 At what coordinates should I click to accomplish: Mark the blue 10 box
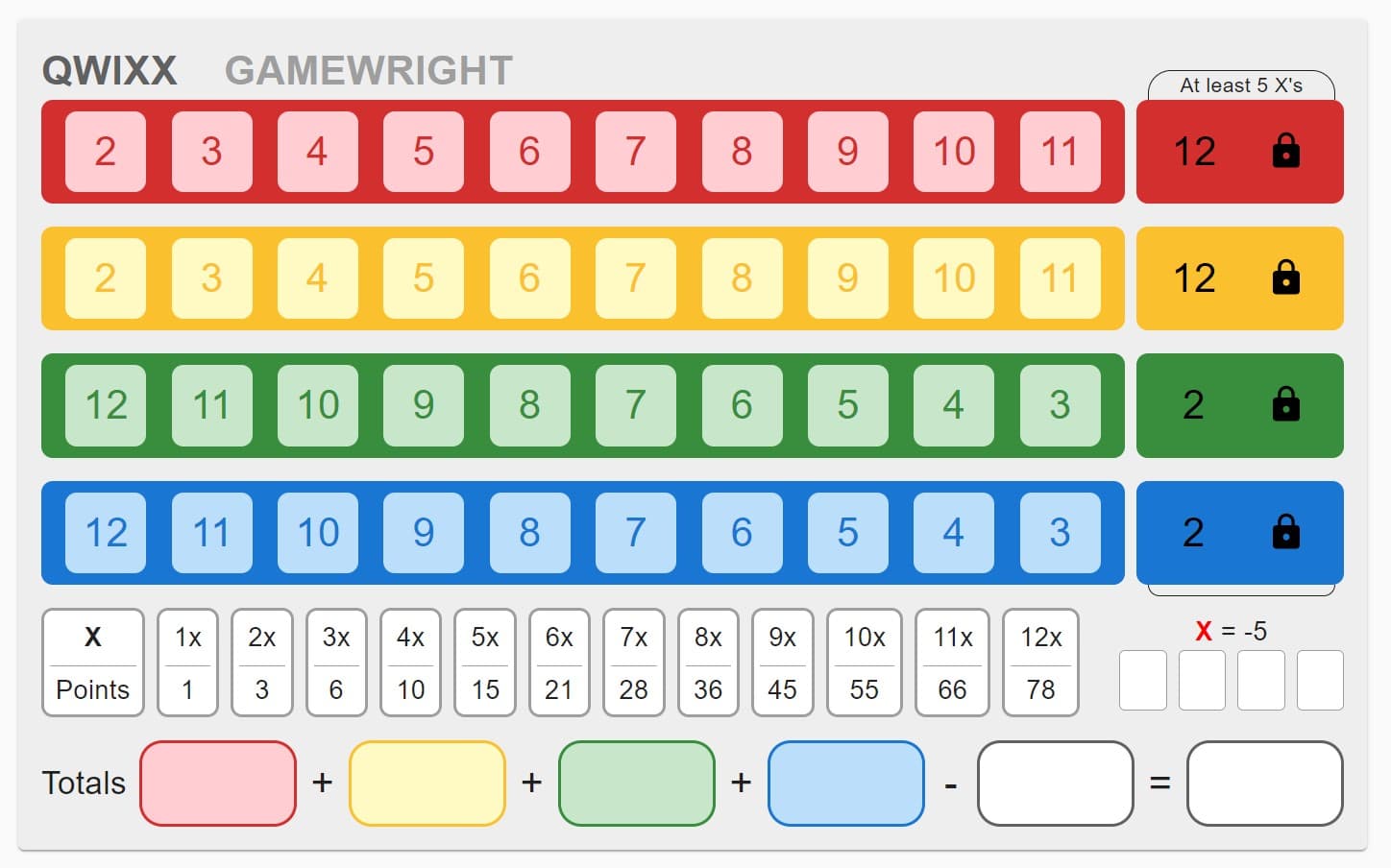(x=318, y=532)
